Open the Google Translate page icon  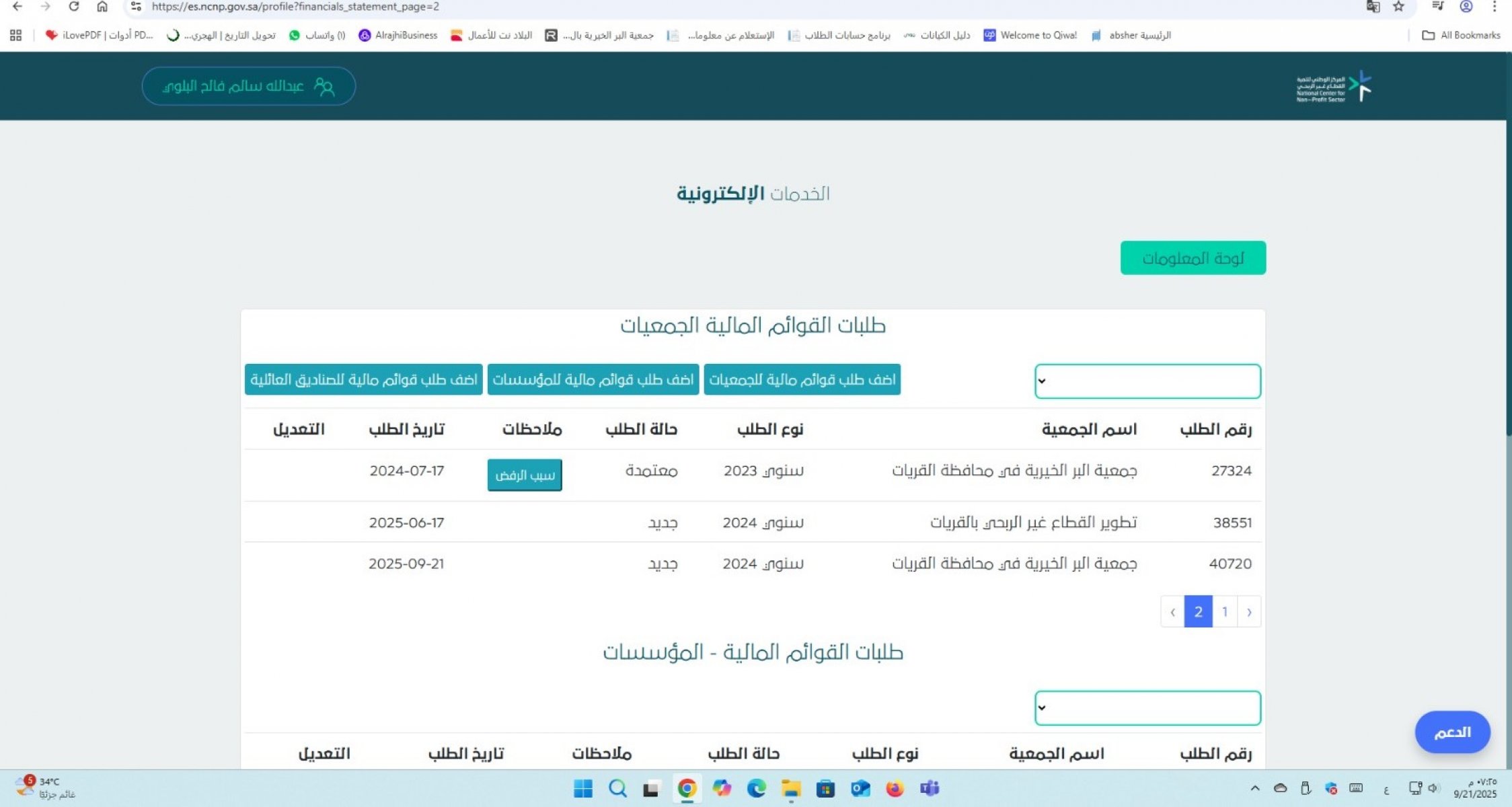pos(1373,7)
